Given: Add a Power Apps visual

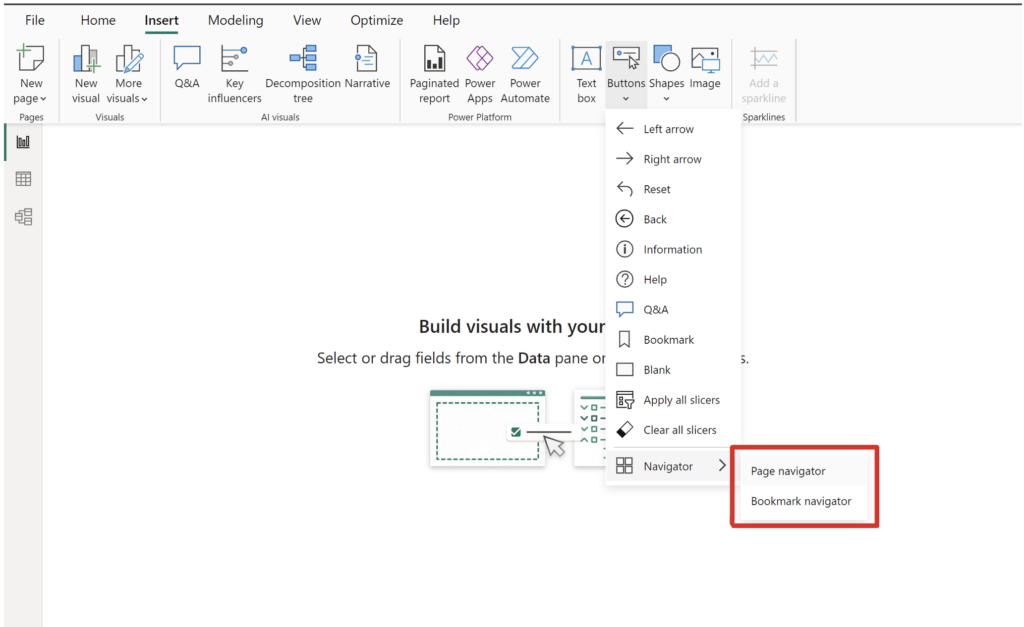Looking at the screenshot, I should click(479, 70).
